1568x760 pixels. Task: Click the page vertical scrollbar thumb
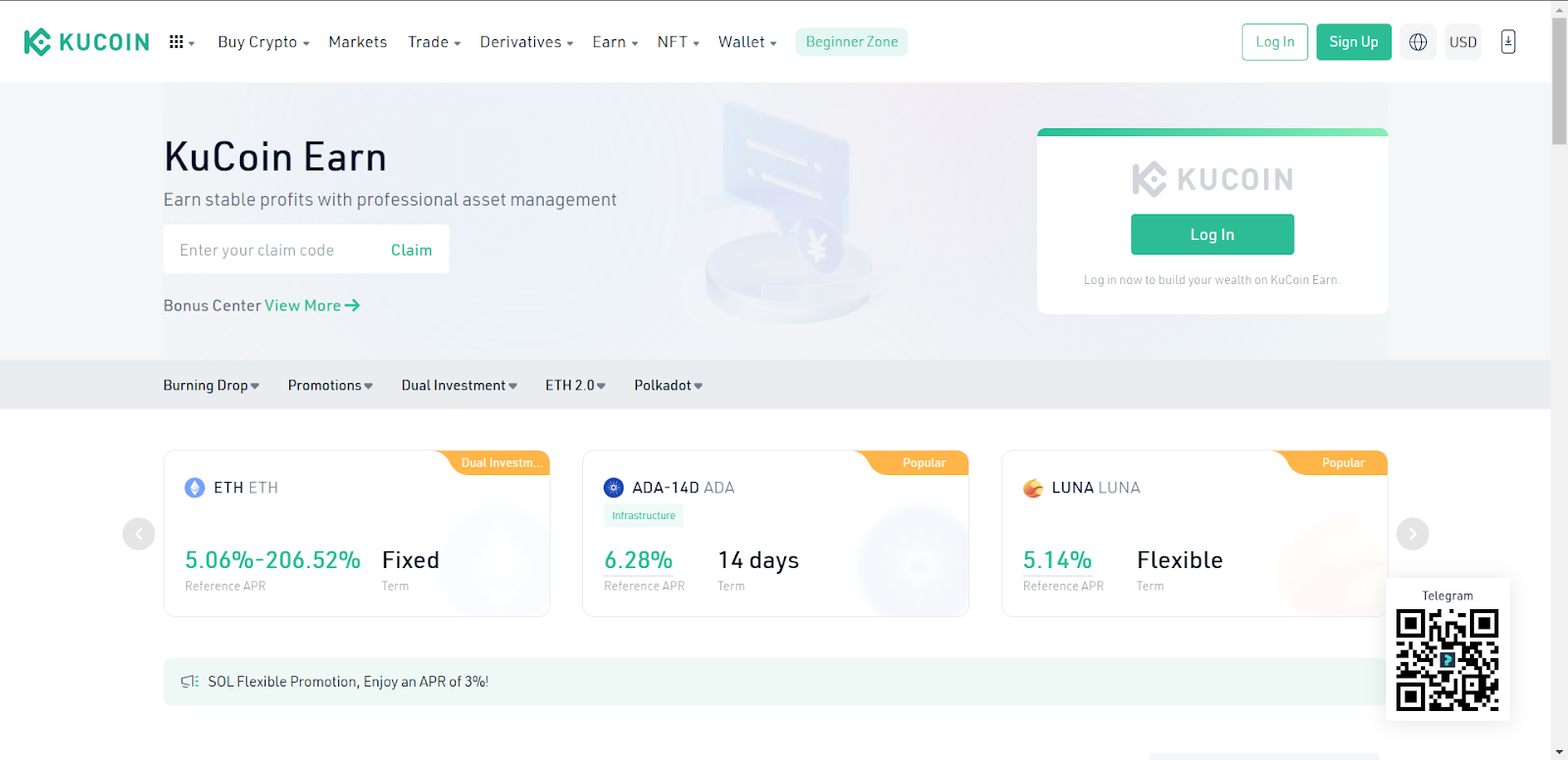1559,80
